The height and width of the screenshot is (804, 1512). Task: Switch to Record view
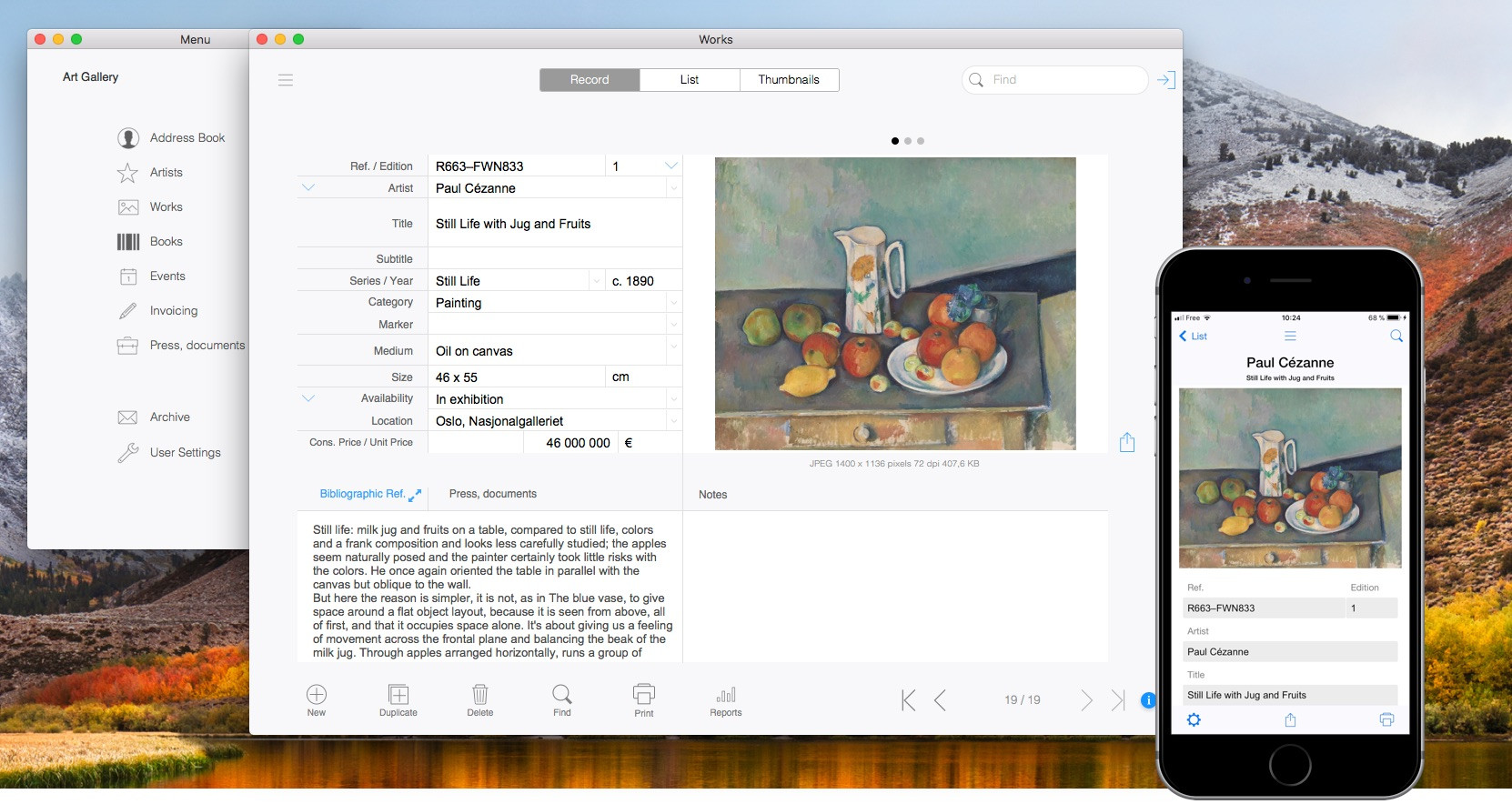pyautogui.click(x=590, y=80)
